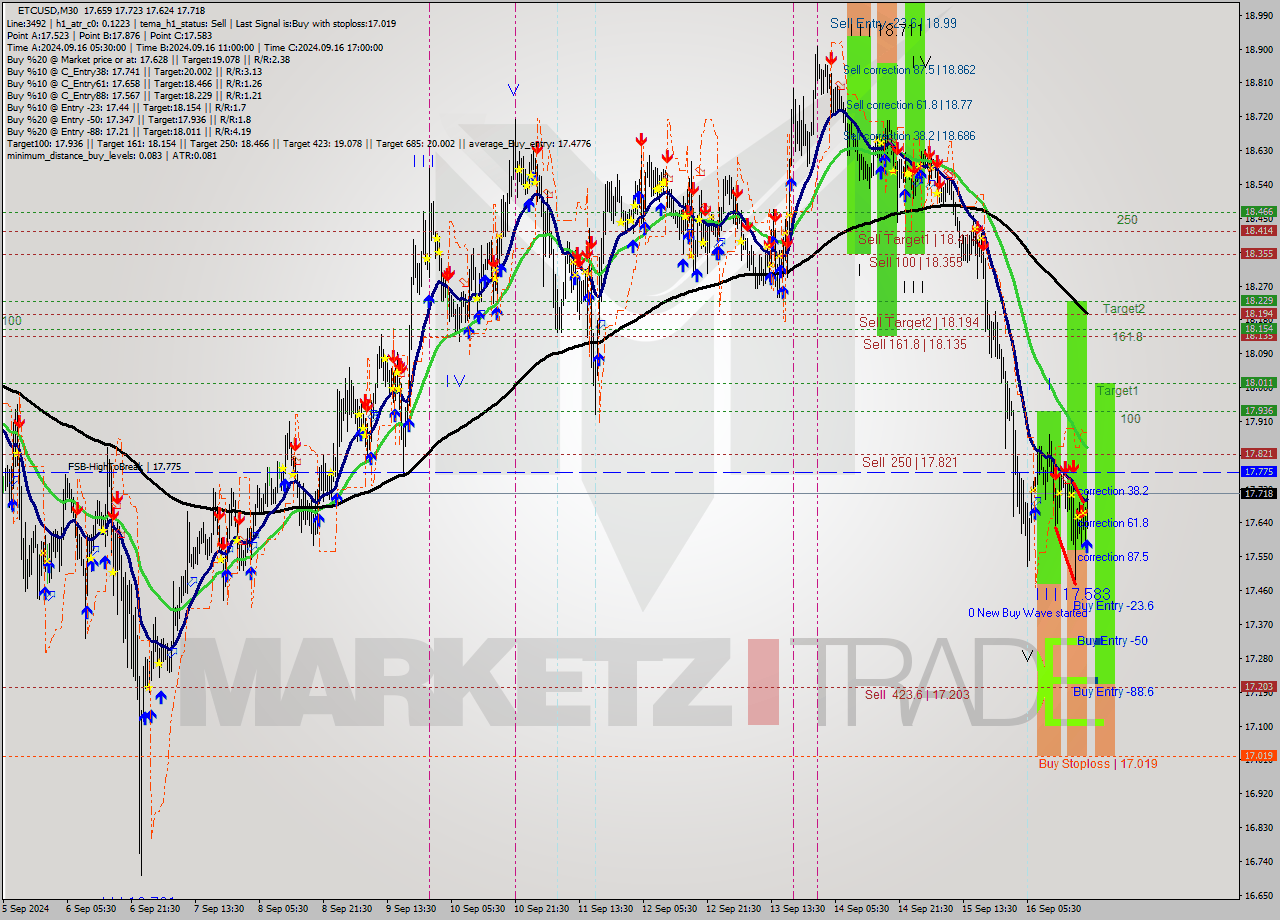1280x920 pixels.
Task: Click the 'correction 61.8' buy label
Action: click(x=1113, y=523)
